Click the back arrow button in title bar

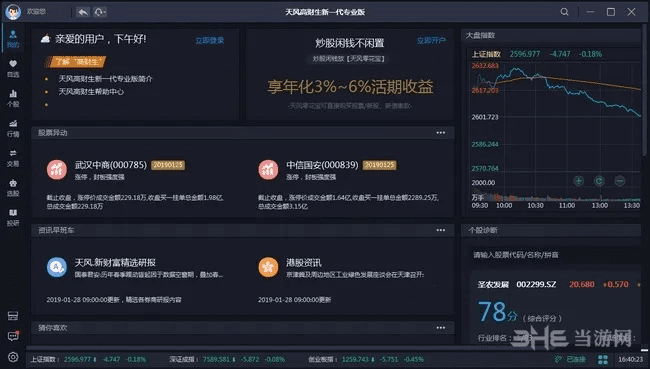tap(83, 12)
